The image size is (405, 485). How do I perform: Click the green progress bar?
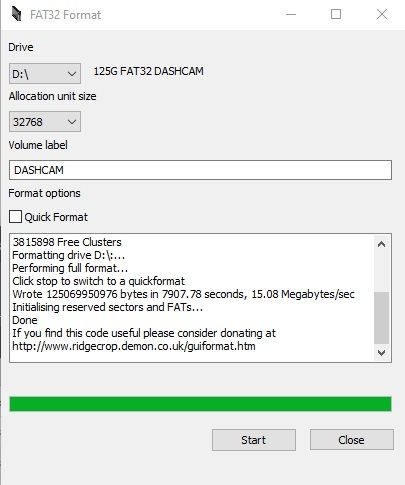pyautogui.click(x=200, y=404)
